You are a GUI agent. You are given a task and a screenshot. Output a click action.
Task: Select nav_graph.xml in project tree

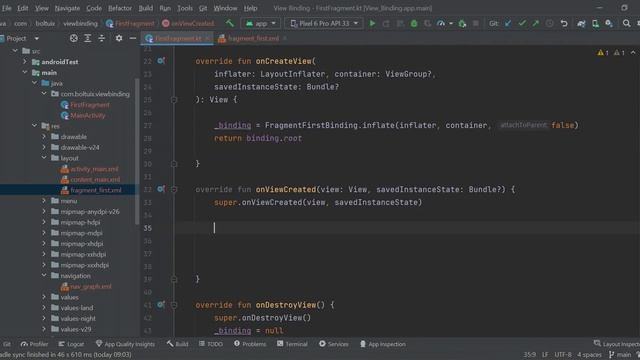(91, 287)
